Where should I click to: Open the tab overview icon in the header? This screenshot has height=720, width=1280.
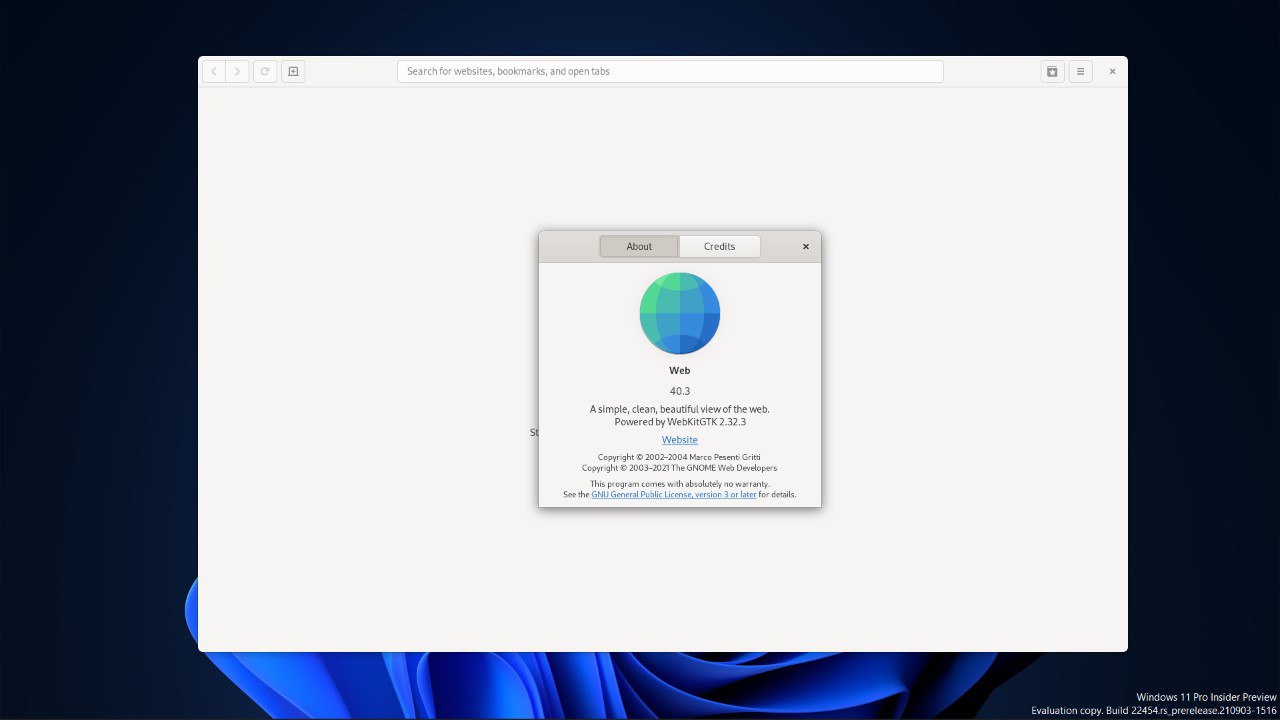tap(1052, 71)
